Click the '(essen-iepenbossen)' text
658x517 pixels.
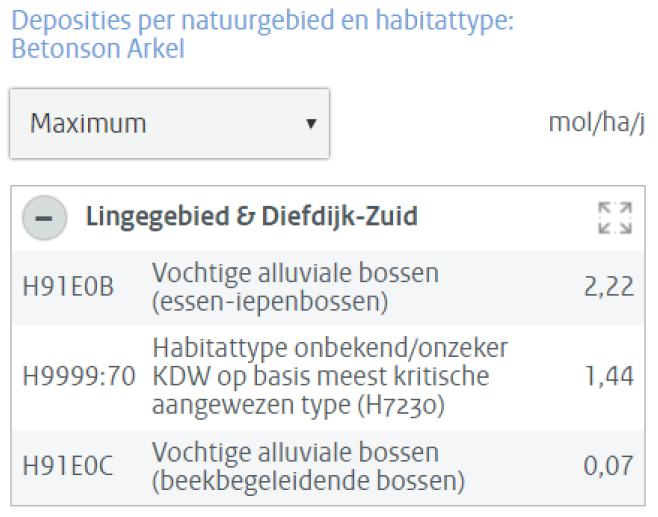point(269,301)
